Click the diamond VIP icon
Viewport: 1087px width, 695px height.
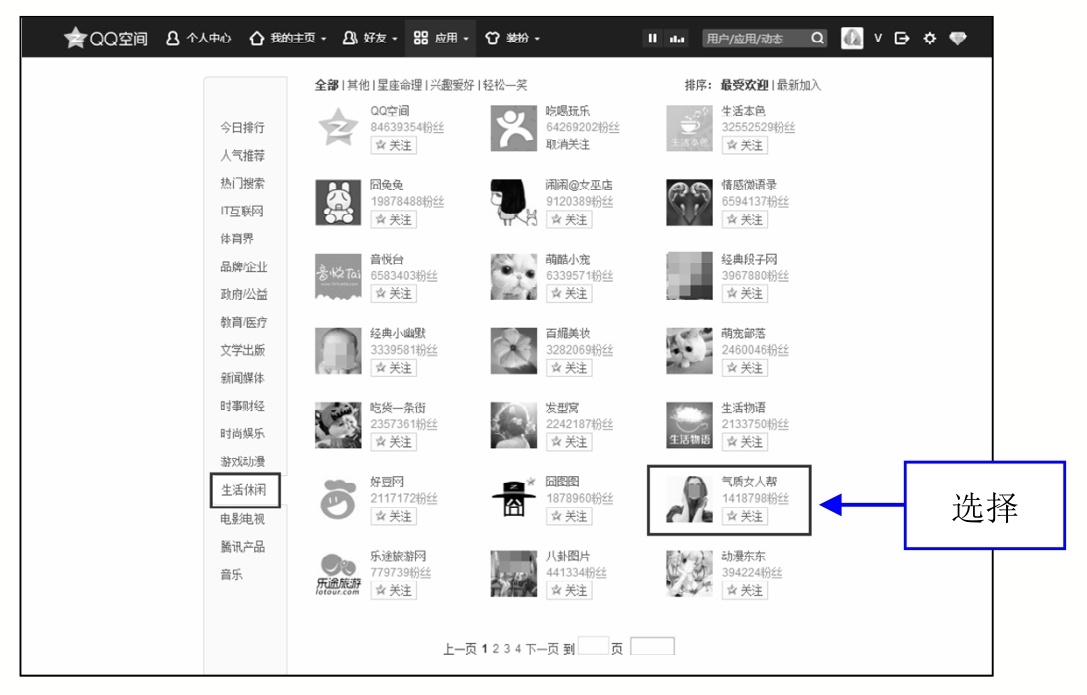click(957, 38)
